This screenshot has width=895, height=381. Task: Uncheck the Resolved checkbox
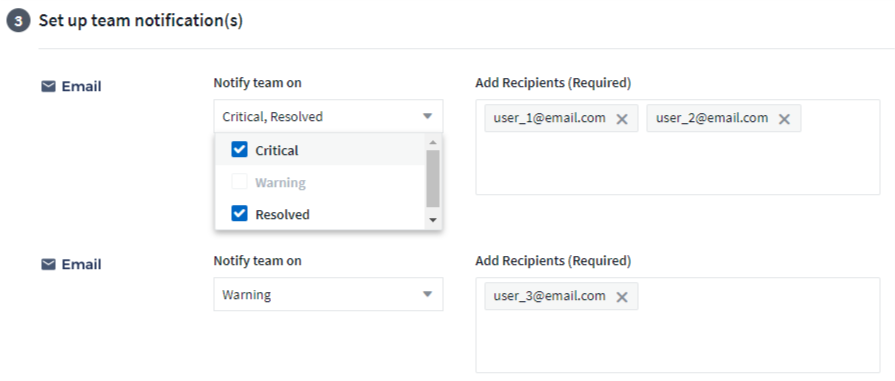[x=239, y=214]
